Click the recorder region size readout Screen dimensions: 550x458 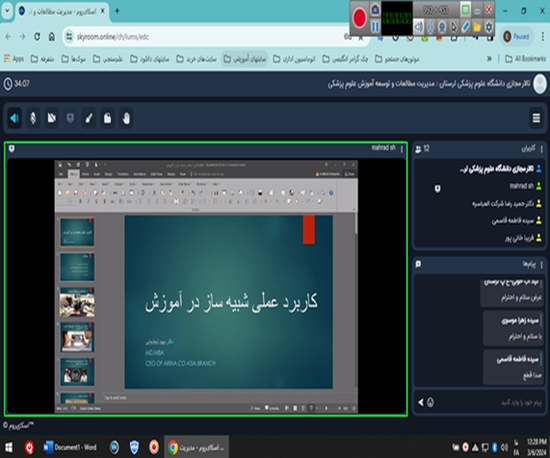tap(436, 10)
